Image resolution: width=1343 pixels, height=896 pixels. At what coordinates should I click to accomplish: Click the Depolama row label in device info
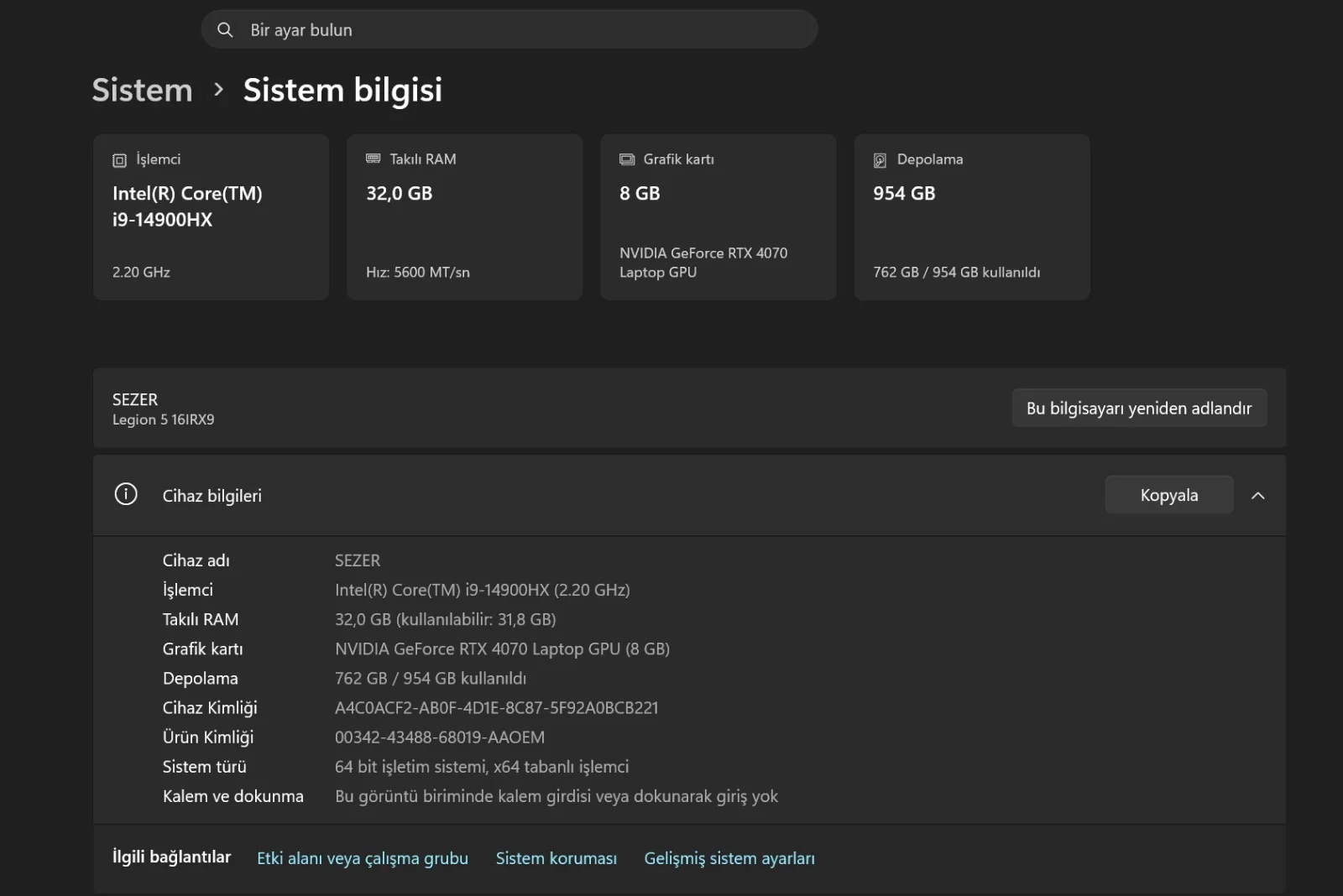point(200,678)
